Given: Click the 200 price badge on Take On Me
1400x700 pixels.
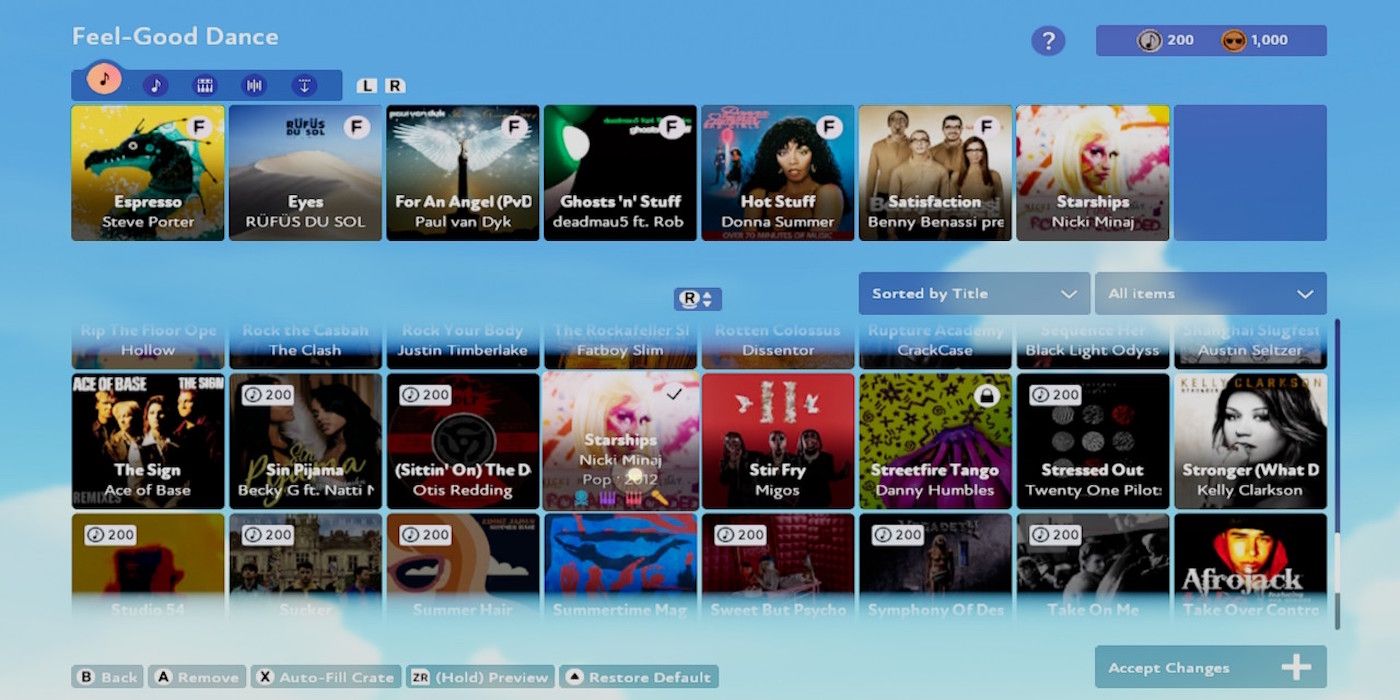Looking at the screenshot, I should [1056, 535].
